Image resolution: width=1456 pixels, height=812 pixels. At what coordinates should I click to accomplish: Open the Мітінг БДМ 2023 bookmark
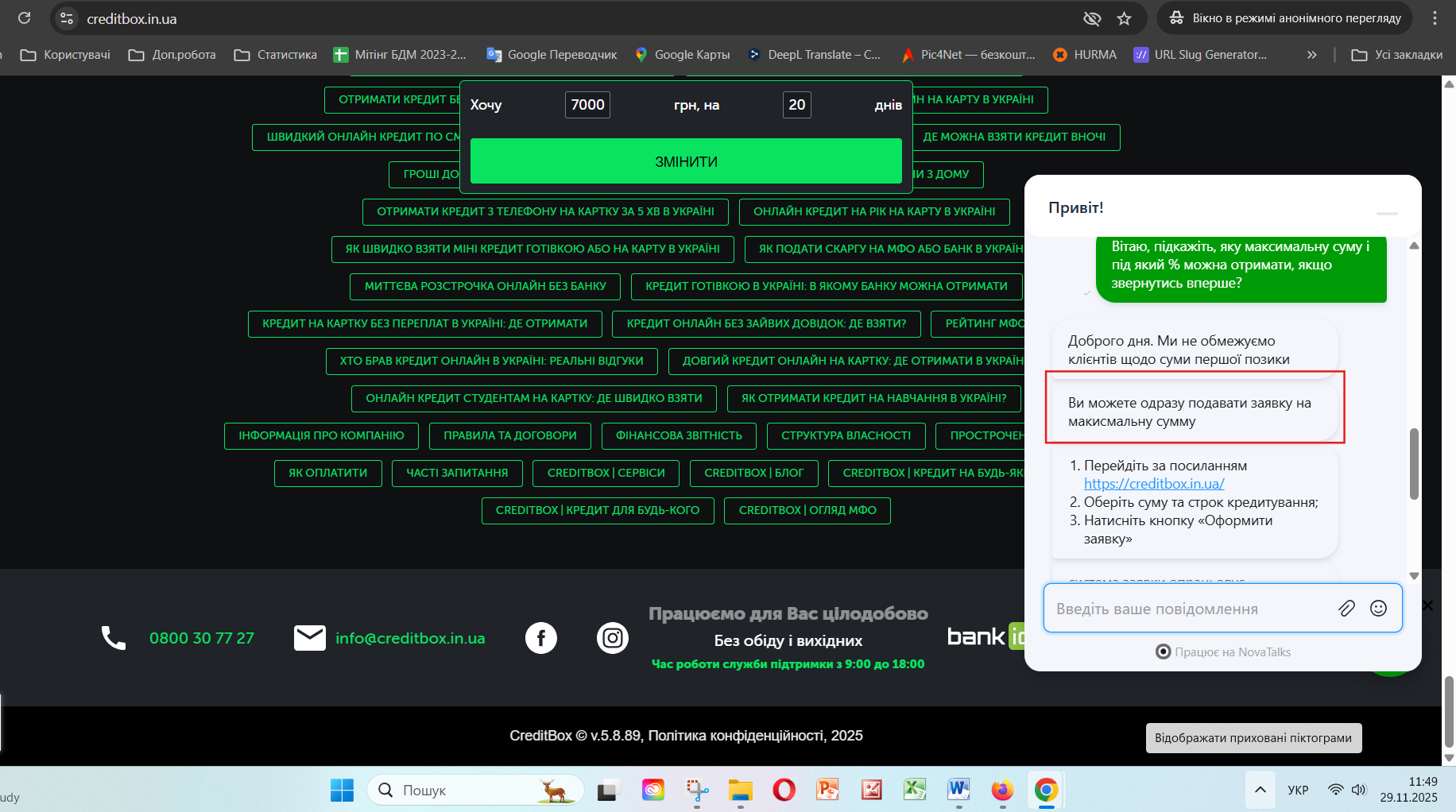(400, 55)
